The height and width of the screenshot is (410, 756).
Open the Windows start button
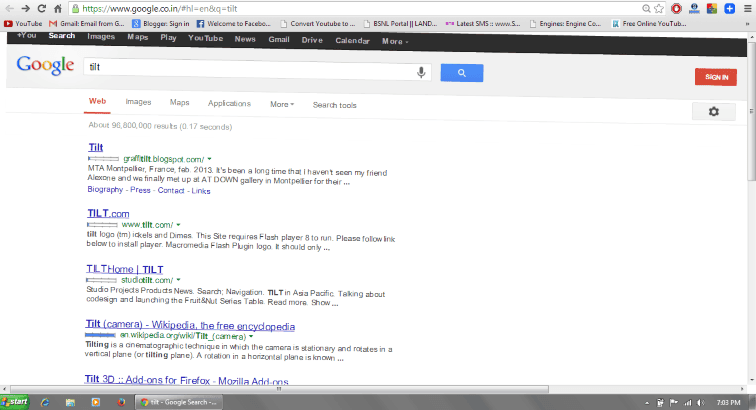pos(15,402)
